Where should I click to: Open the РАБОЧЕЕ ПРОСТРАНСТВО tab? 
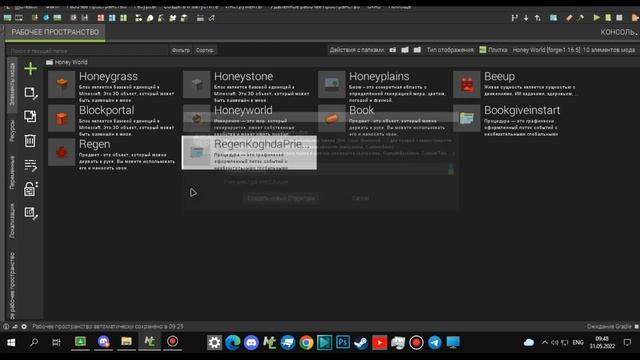(x=55, y=32)
